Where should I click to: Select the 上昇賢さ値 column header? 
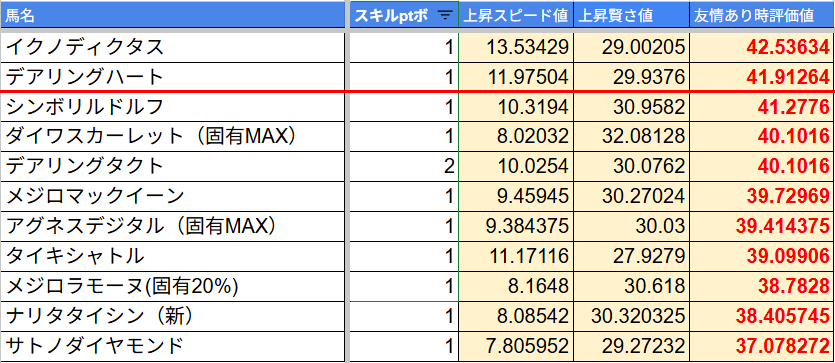[631, 16]
